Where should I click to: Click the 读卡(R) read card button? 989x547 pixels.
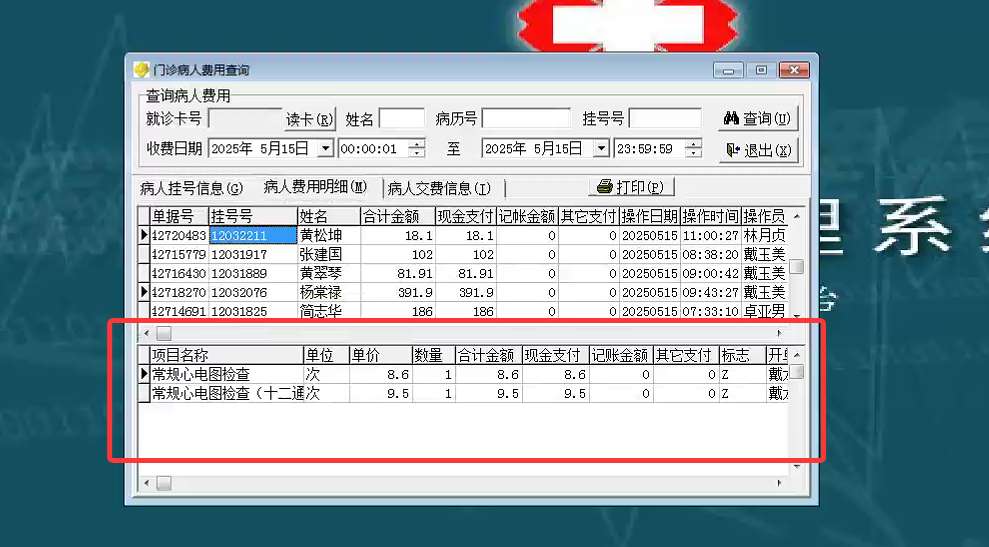(309, 119)
